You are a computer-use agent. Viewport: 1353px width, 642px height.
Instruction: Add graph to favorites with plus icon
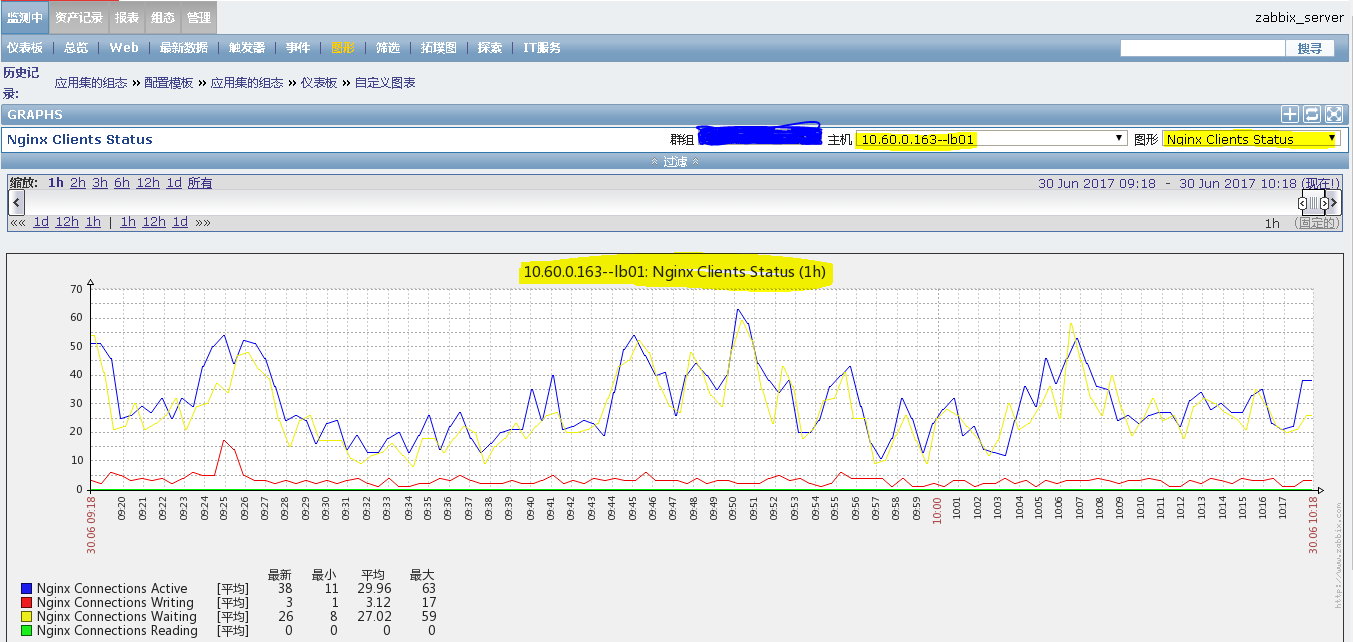click(1290, 115)
